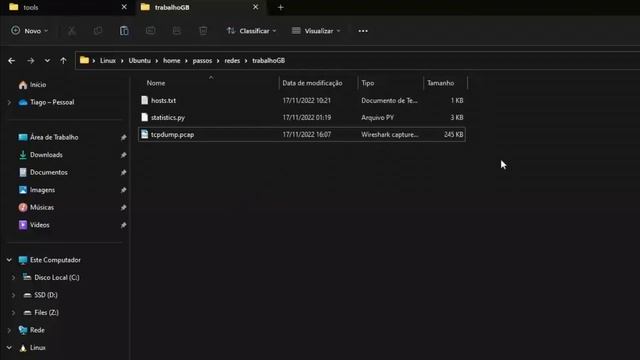Select the tcpdump.pcap file
The width and height of the screenshot is (640, 360).
[x=302, y=135]
